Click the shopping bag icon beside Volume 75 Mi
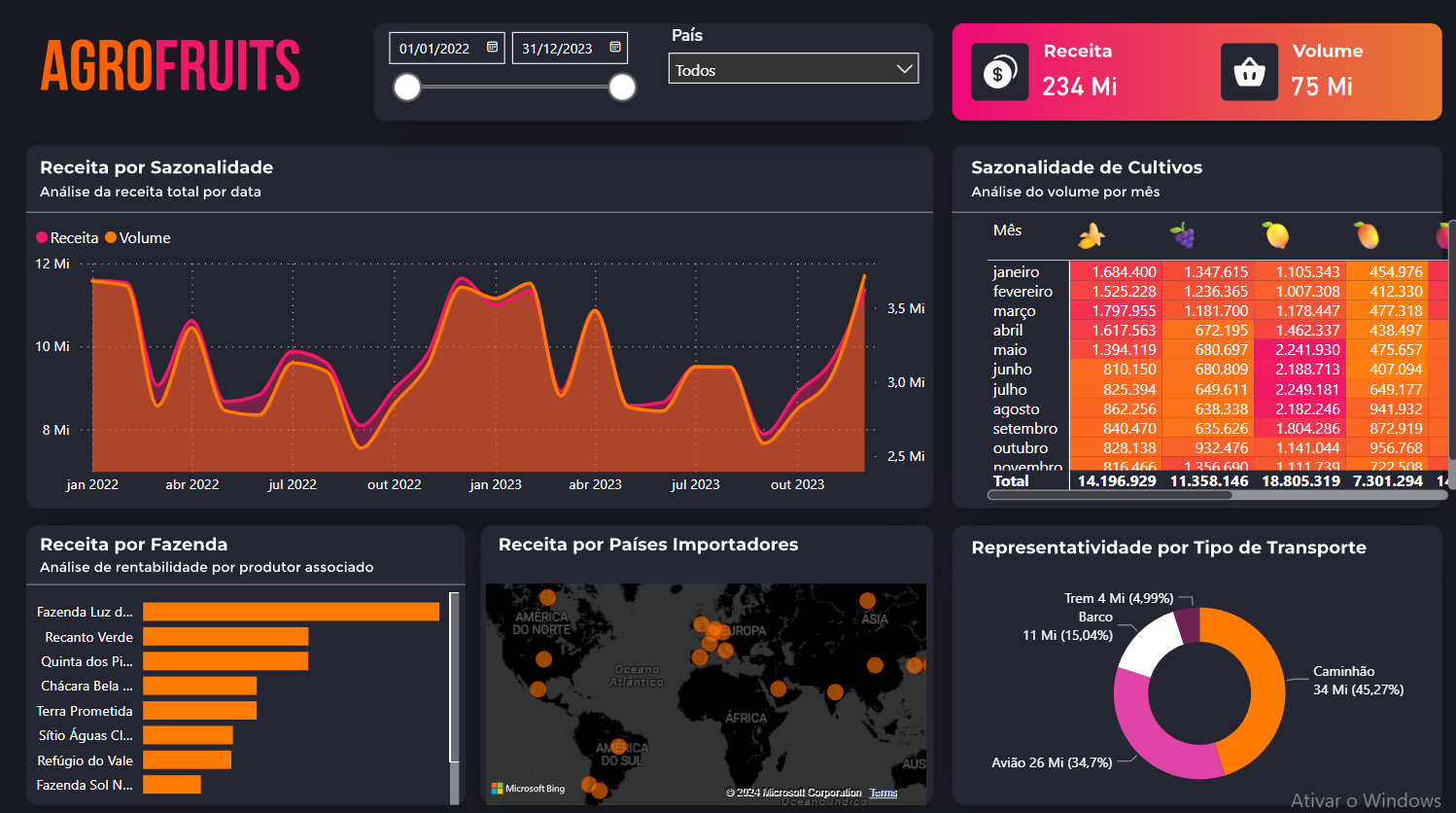 [1250, 71]
